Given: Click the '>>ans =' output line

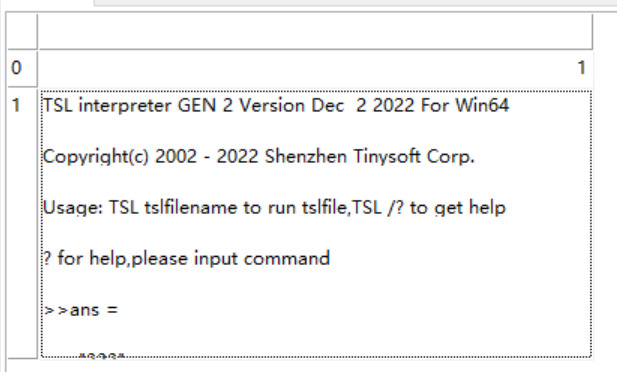Looking at the screenshot, I should click(x=81, y=310).
